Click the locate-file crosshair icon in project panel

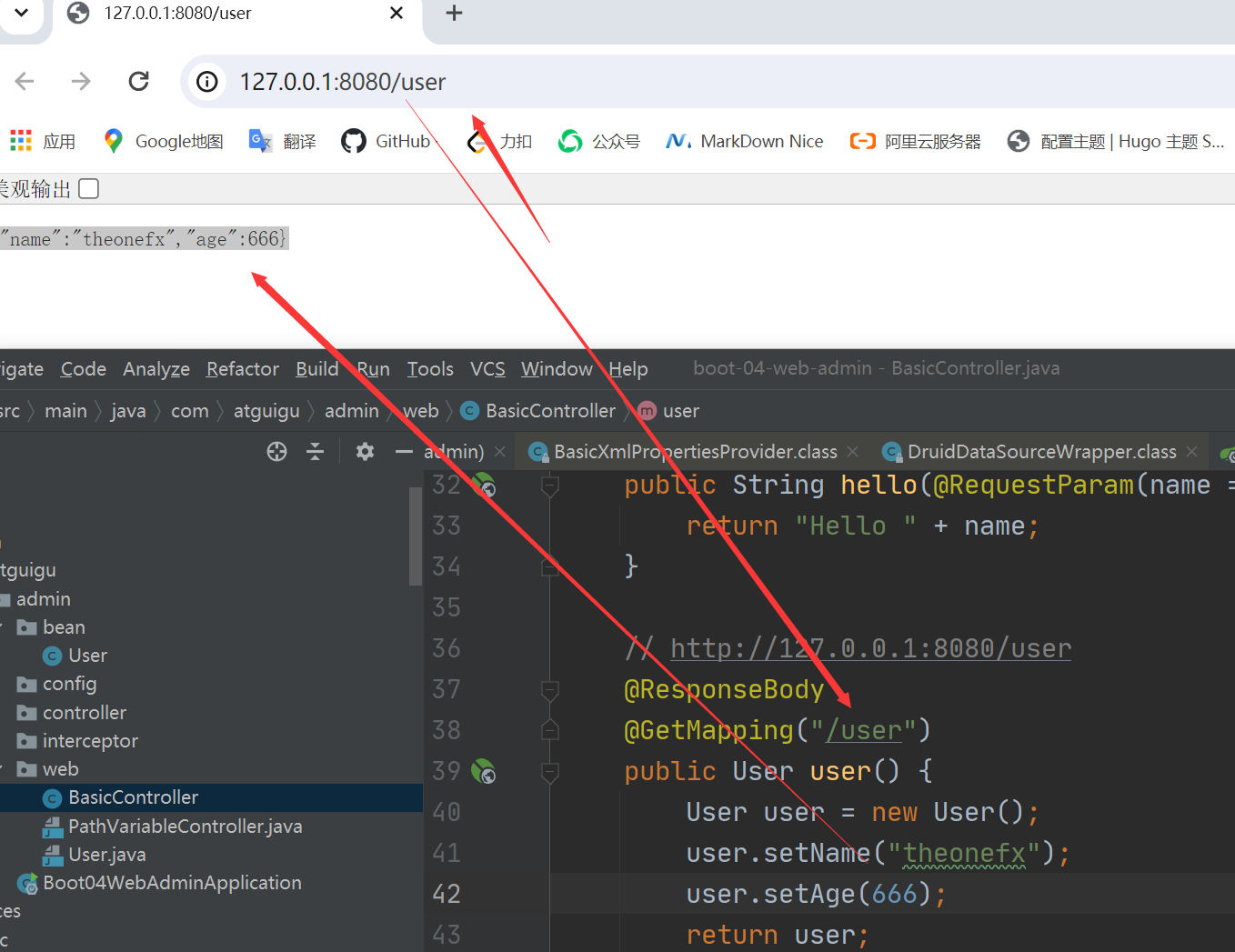point(276,451)
